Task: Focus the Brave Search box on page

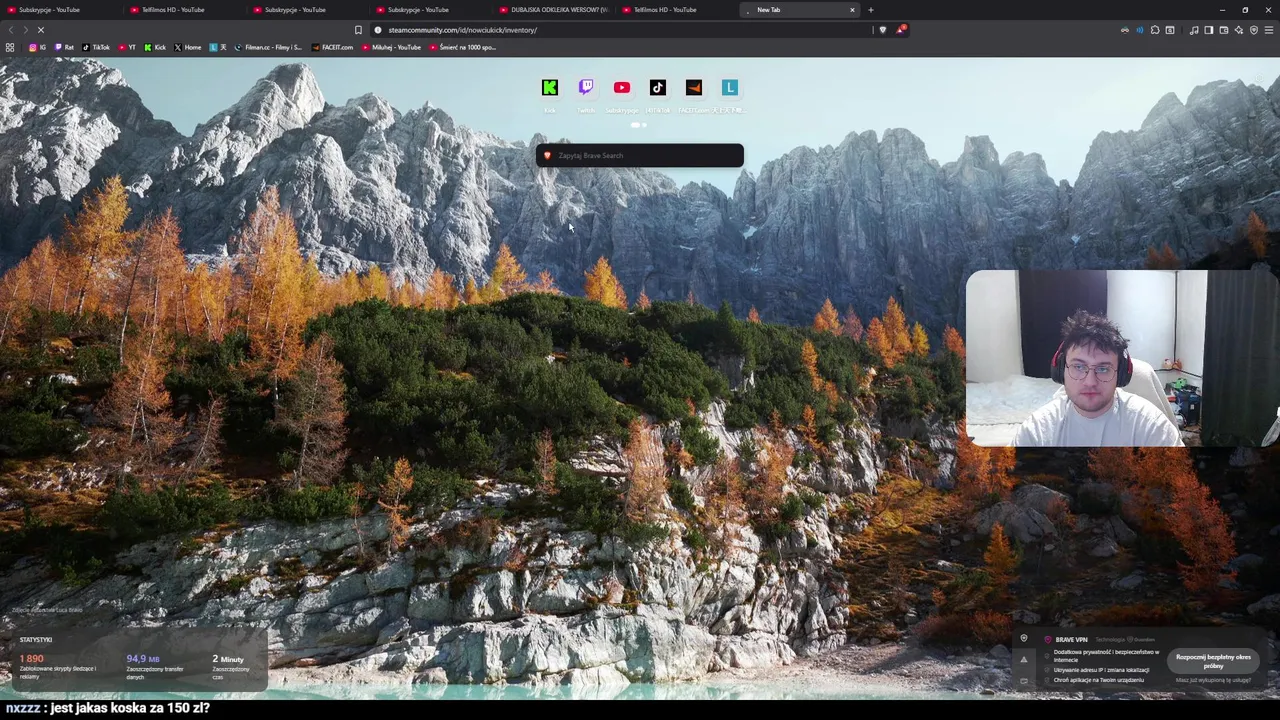Action: [640, 155]
